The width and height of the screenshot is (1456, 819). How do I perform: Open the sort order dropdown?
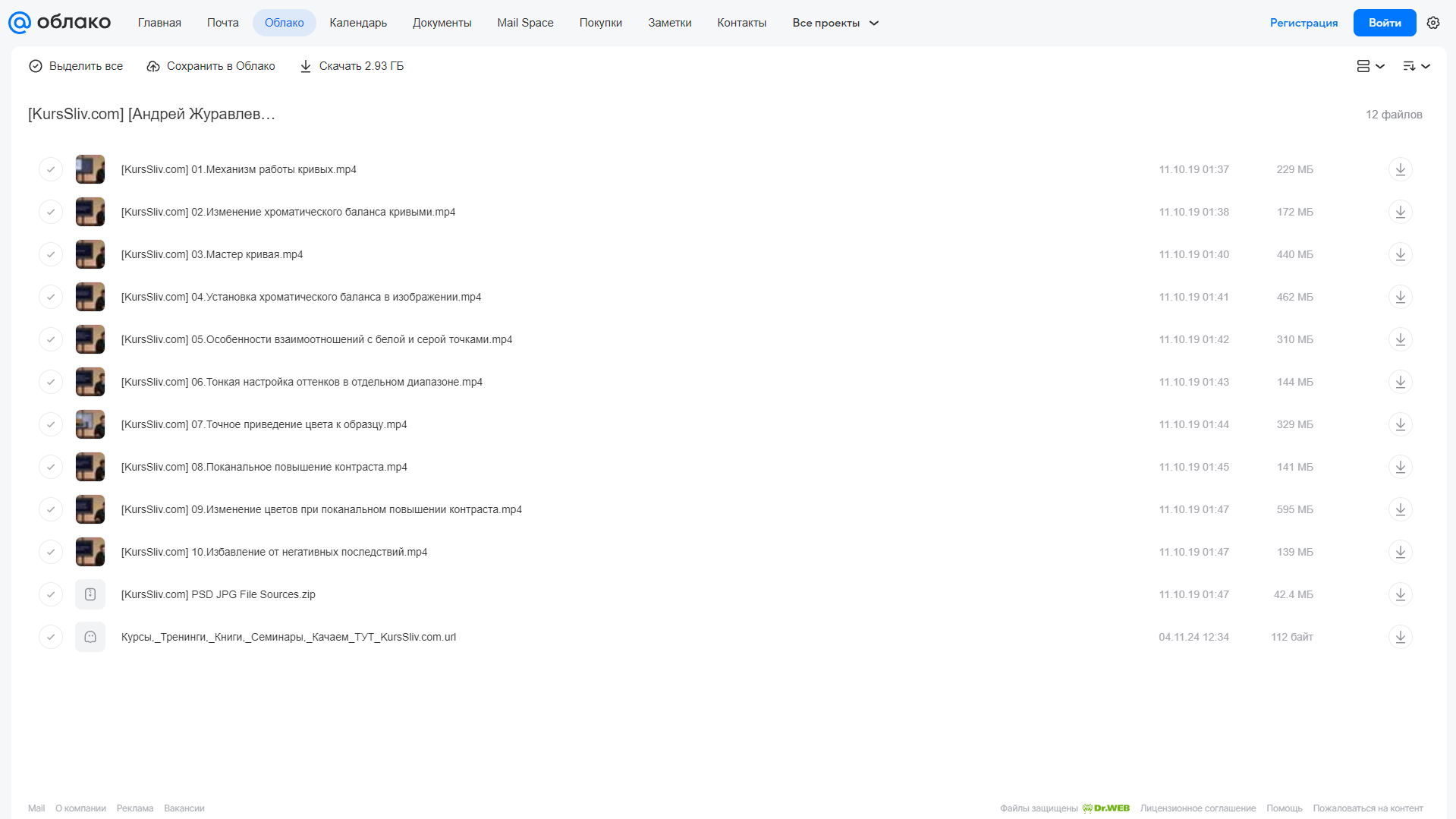point(1417,66)
